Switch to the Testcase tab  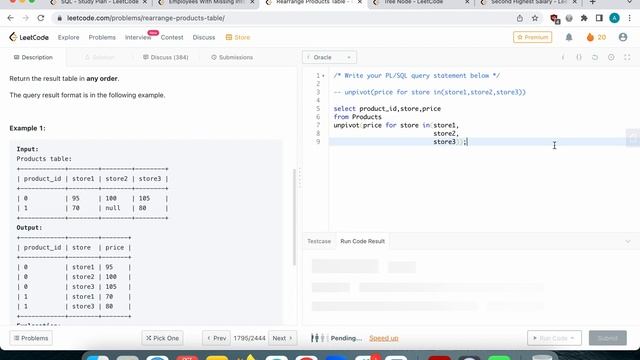tap(319, 241)
